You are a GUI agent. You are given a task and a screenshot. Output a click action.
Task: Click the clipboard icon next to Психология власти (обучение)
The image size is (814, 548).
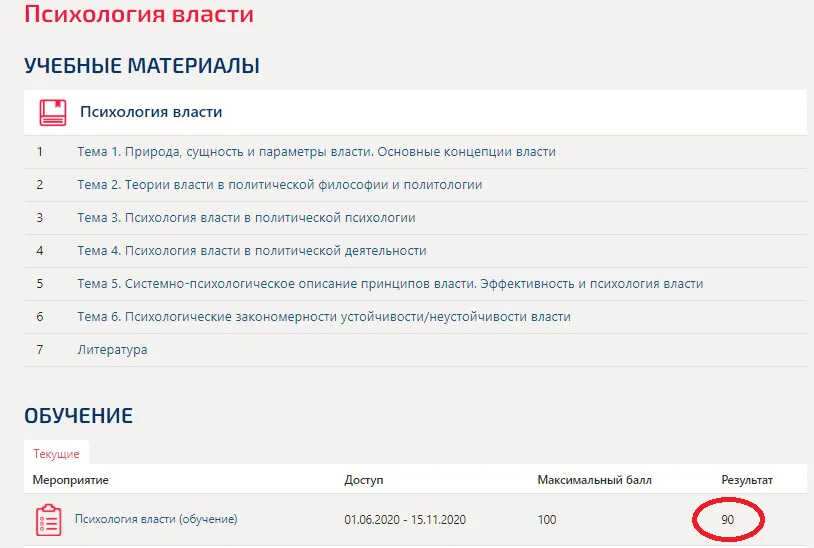click(x=48, y=519)
